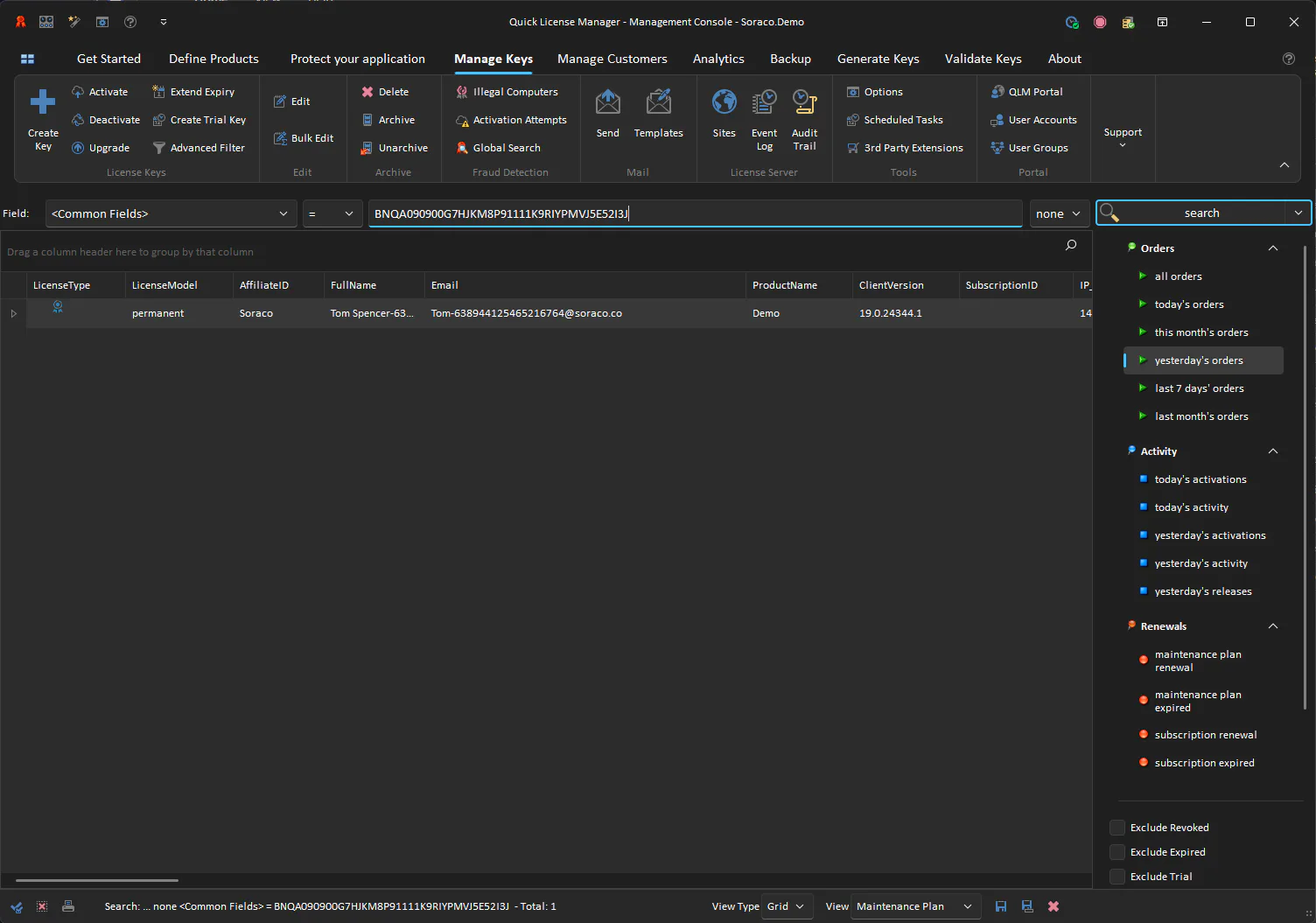Open User Groups

pyautogui.click(x=1029, y=148)
